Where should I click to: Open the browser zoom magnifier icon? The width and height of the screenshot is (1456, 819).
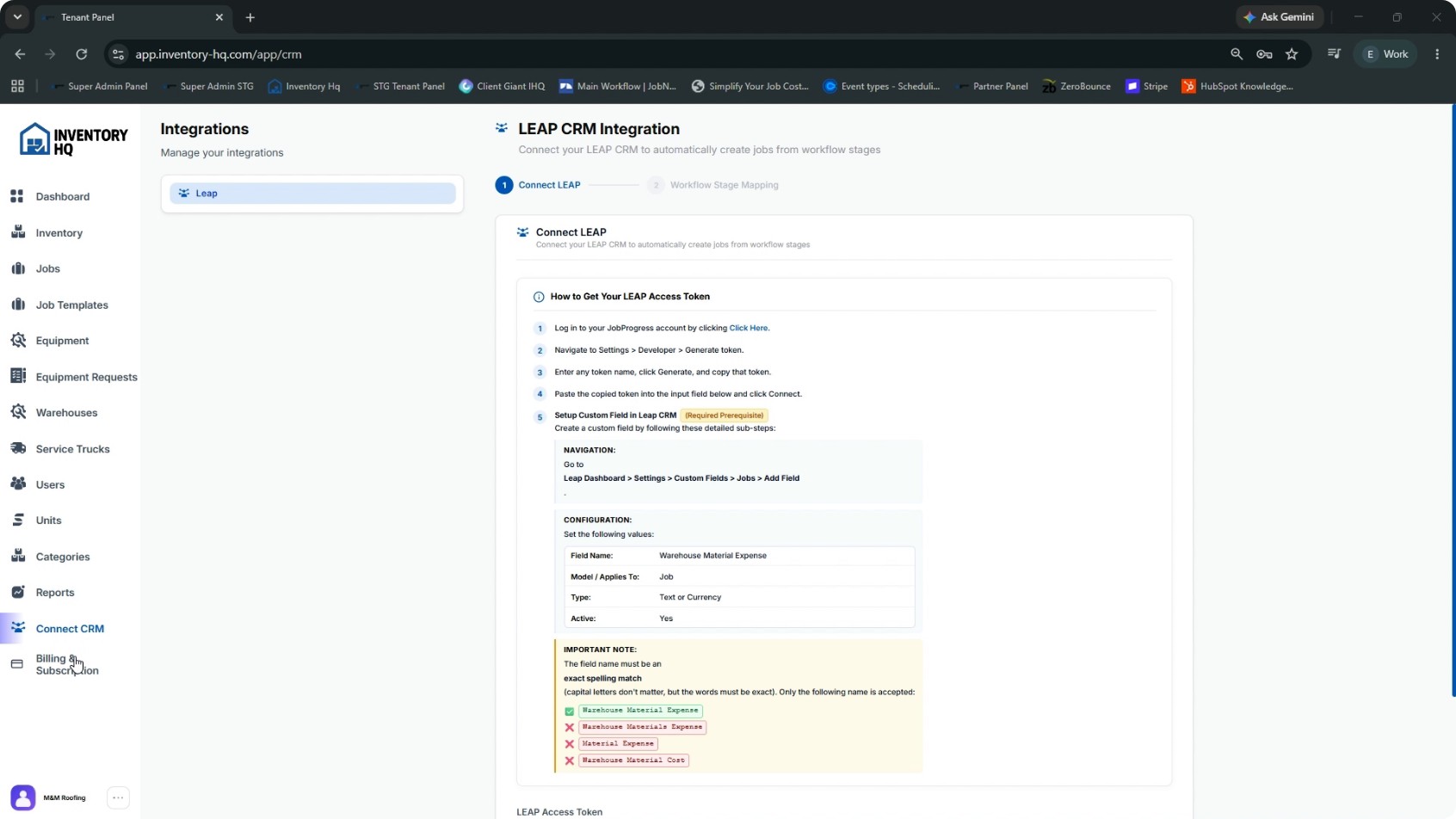pos(1237,54)
